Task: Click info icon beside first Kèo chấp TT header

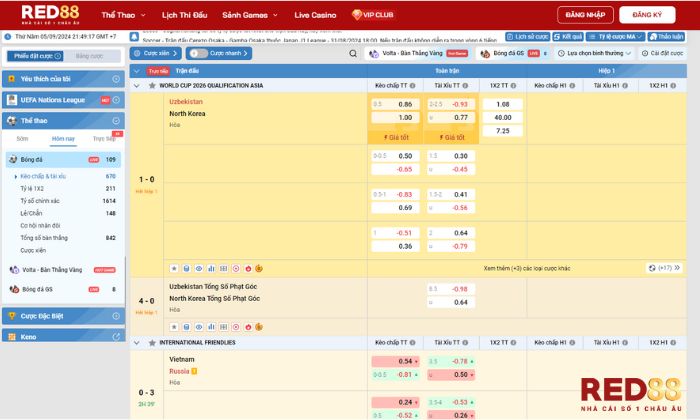Action: 412,86
